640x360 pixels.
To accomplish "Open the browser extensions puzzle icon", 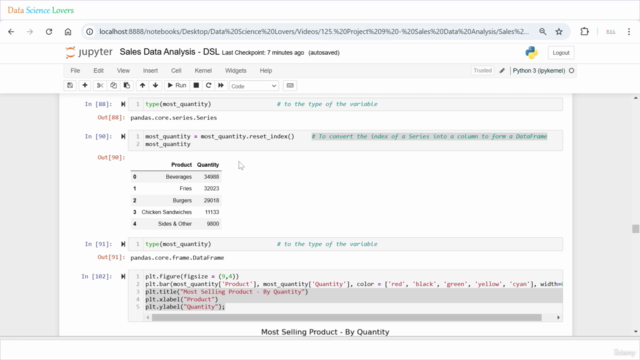I will 584,31.
